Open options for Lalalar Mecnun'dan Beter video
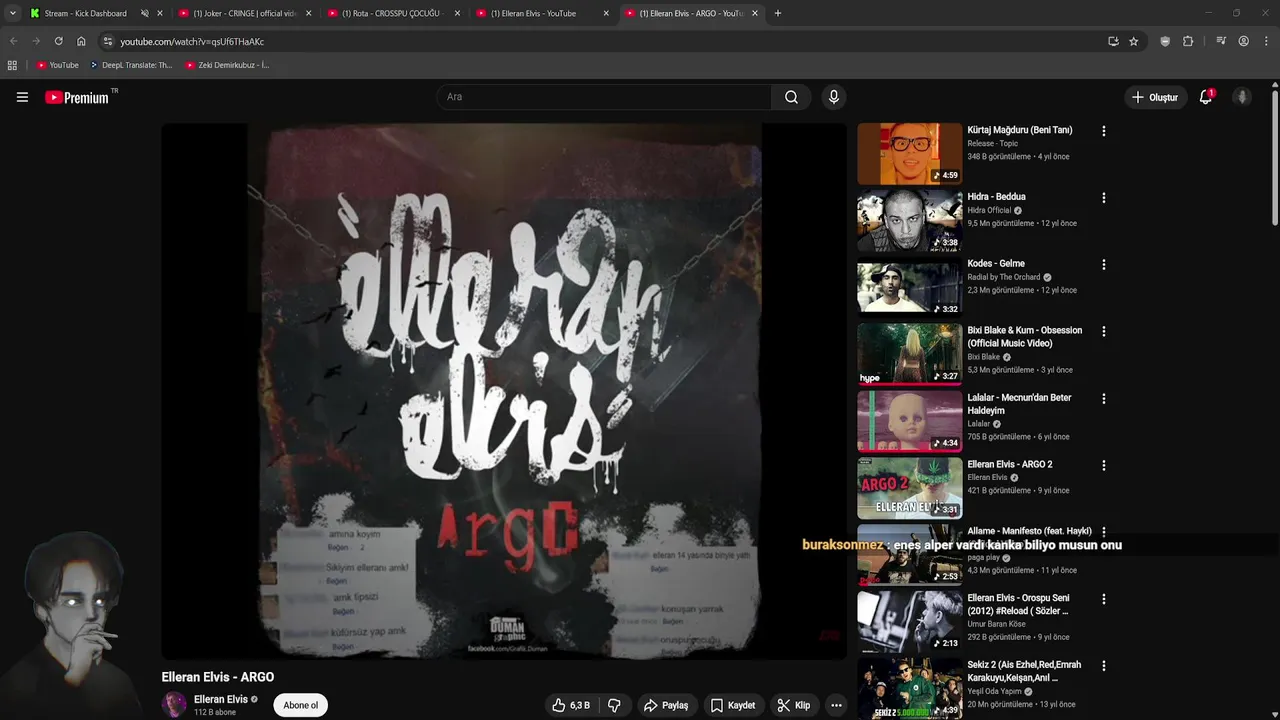This screenshot has width=1280, height=720. [1103, 398]
